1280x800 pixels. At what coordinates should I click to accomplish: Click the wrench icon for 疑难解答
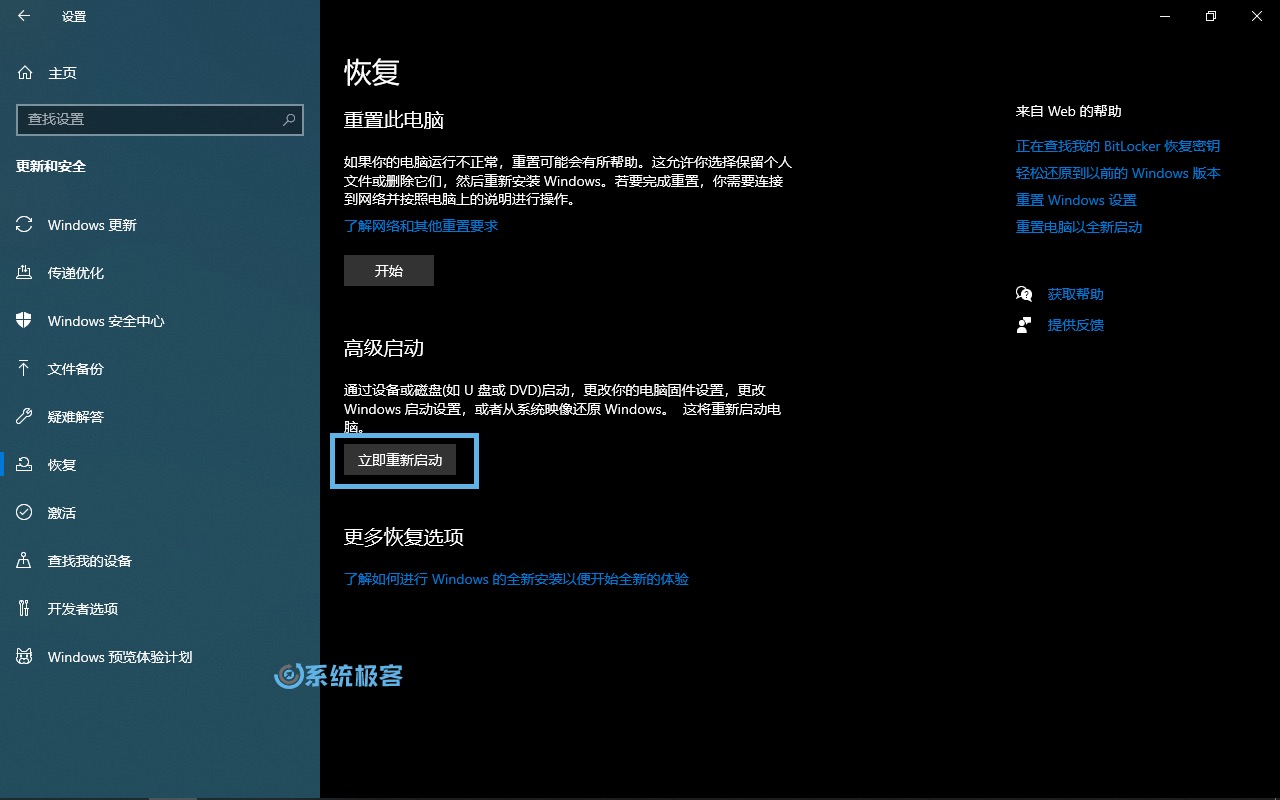coord(25,417)
